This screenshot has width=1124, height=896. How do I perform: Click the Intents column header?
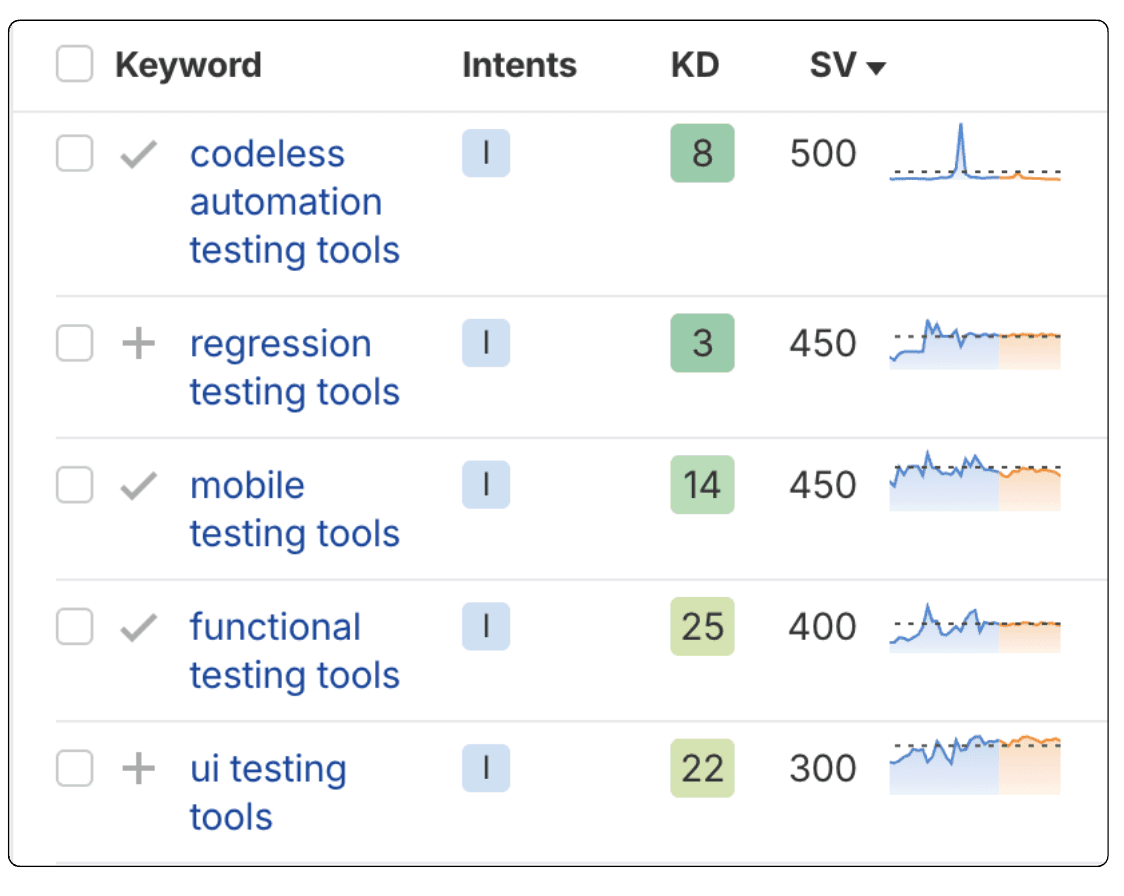coord(518,64)
